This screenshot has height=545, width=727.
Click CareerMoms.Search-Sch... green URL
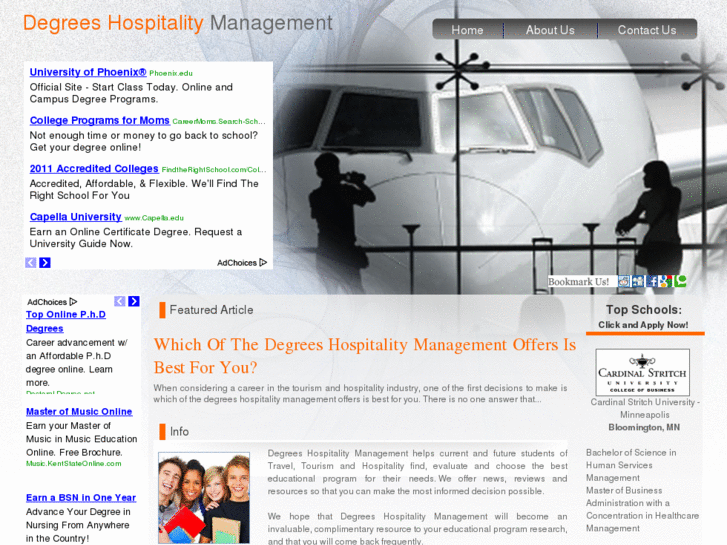[219, 122]
